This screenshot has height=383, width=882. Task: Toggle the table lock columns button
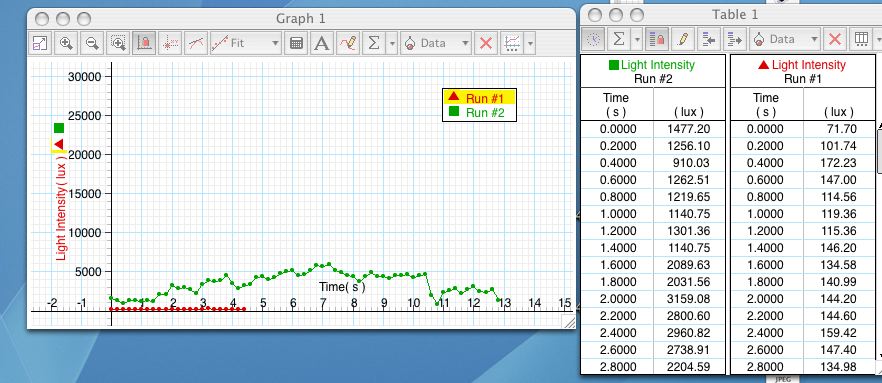point(656,39)
